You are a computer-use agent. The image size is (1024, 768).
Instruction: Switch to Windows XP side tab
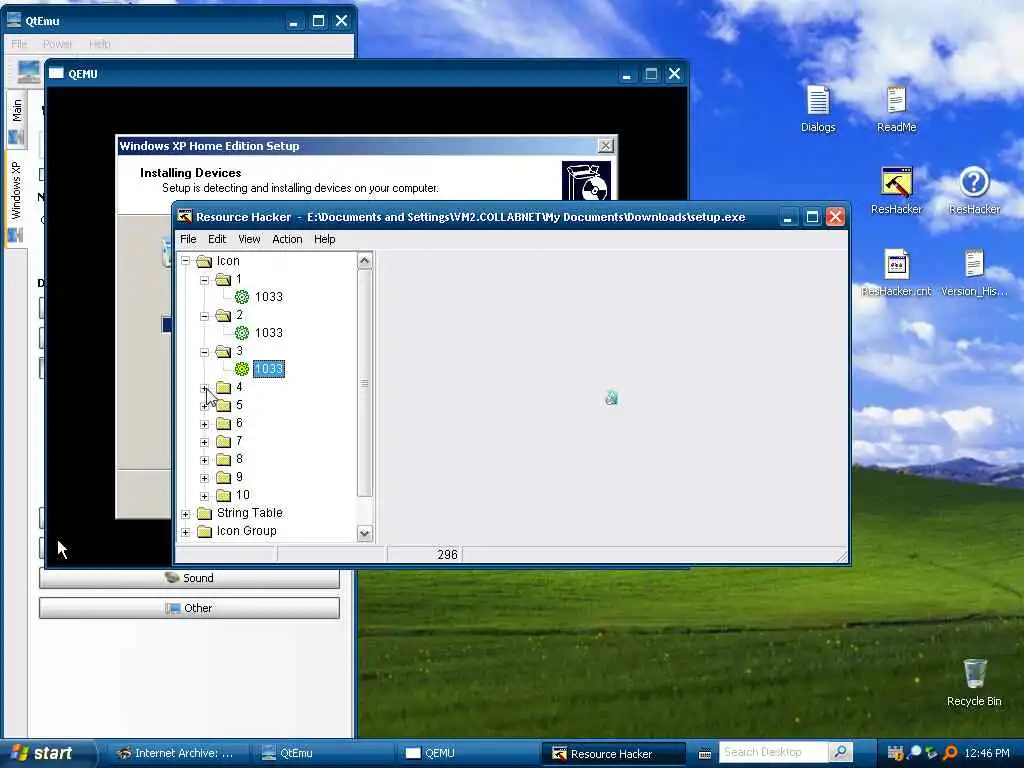click(16, 200)
